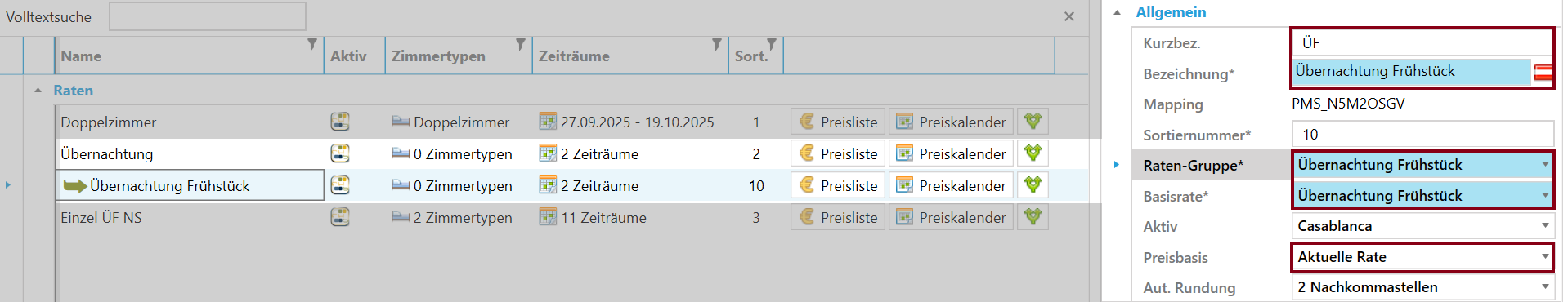Open Zeiträume column filter funnel

716,44
